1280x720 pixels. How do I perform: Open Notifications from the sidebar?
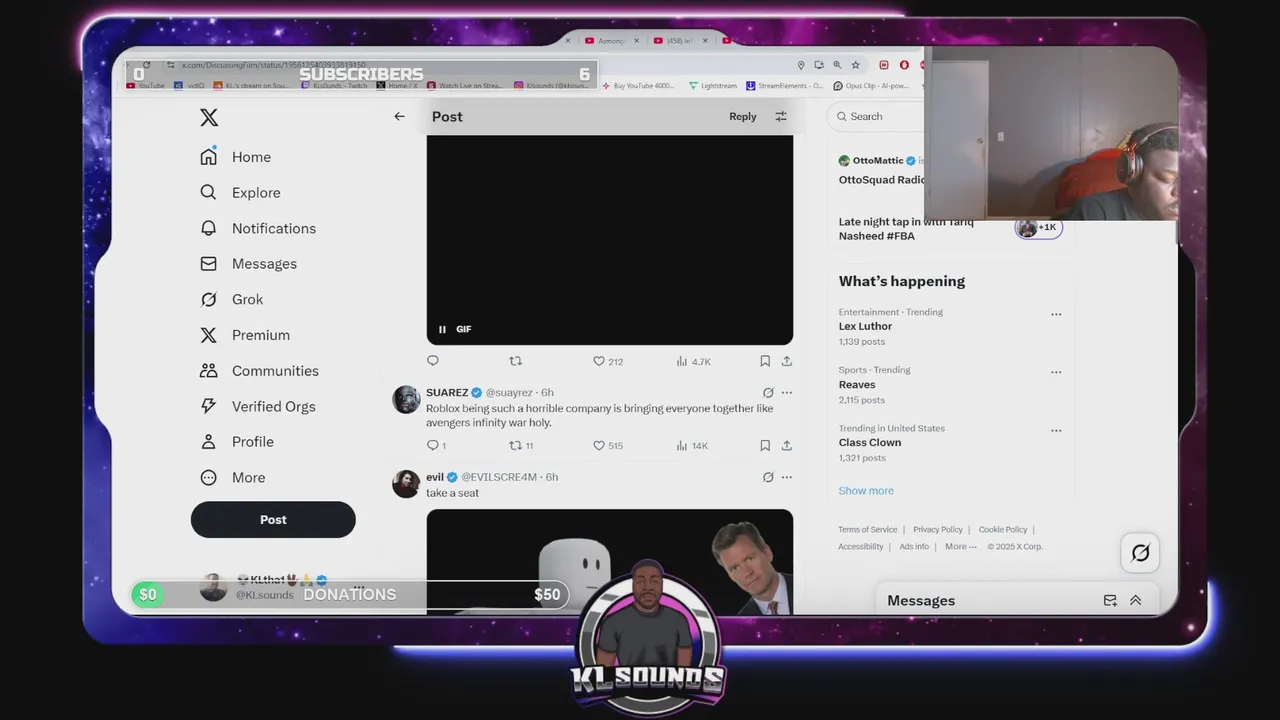point(258,228)
